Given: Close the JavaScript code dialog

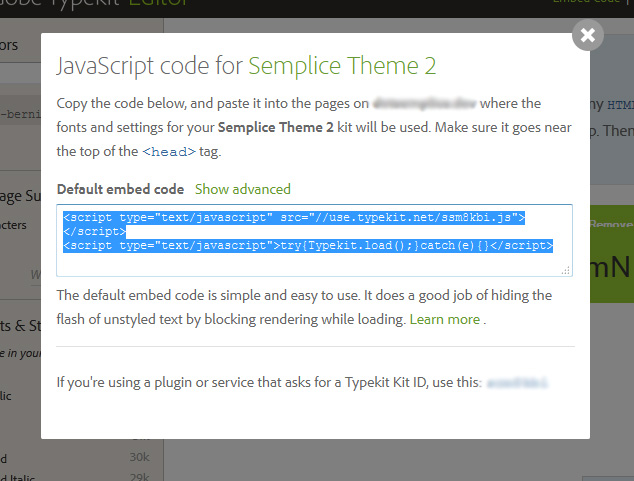Looking at the screenshot, I should click(587, 36).
